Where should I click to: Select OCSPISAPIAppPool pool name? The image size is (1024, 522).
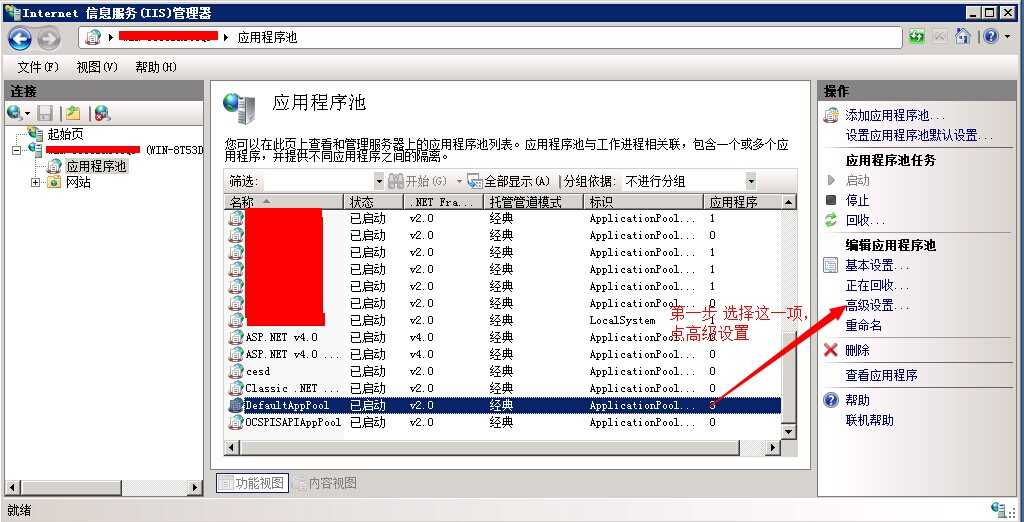[293, 422]
